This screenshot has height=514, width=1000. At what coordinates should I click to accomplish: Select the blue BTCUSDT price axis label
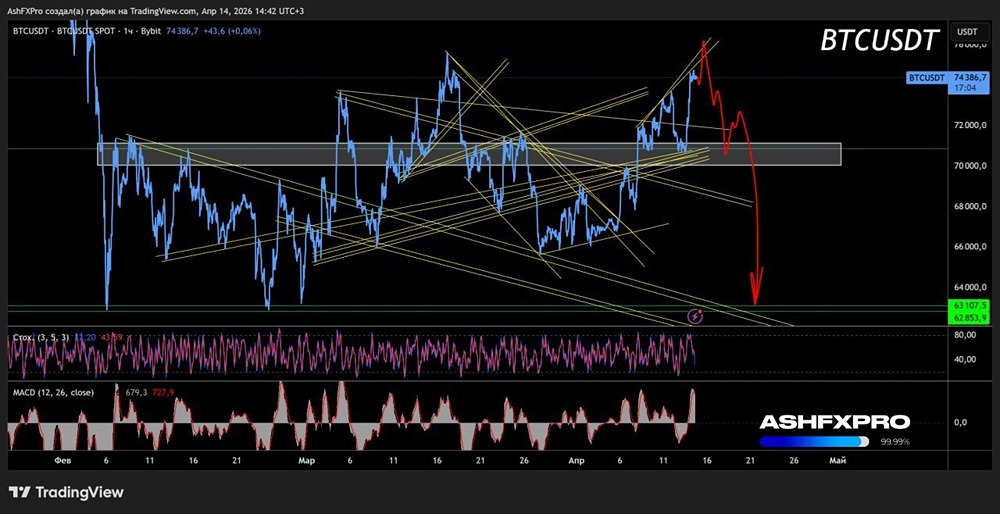(x=927, y=78)
